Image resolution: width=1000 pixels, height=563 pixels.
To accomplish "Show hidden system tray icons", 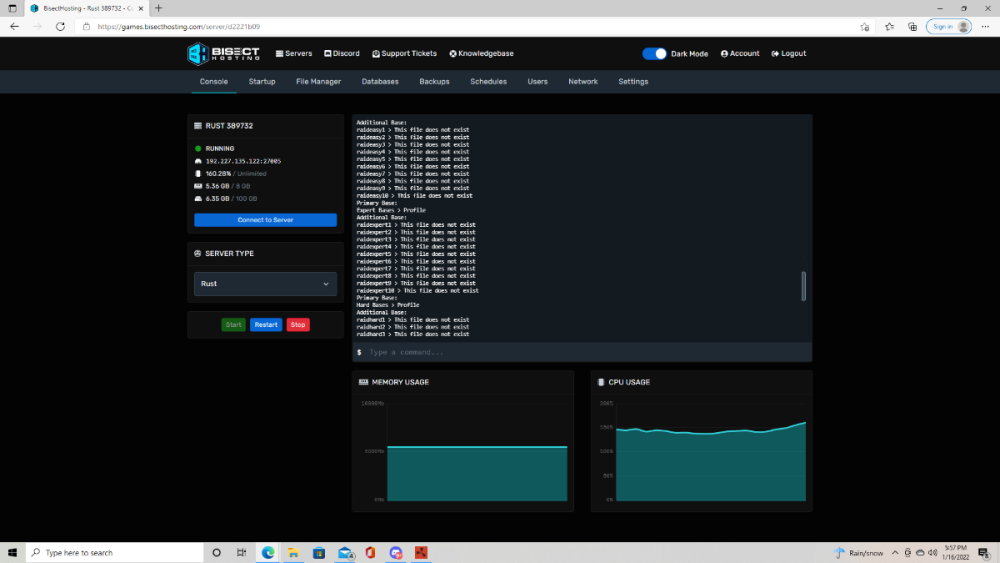I will pyautogui.click(x=895, y=553).
